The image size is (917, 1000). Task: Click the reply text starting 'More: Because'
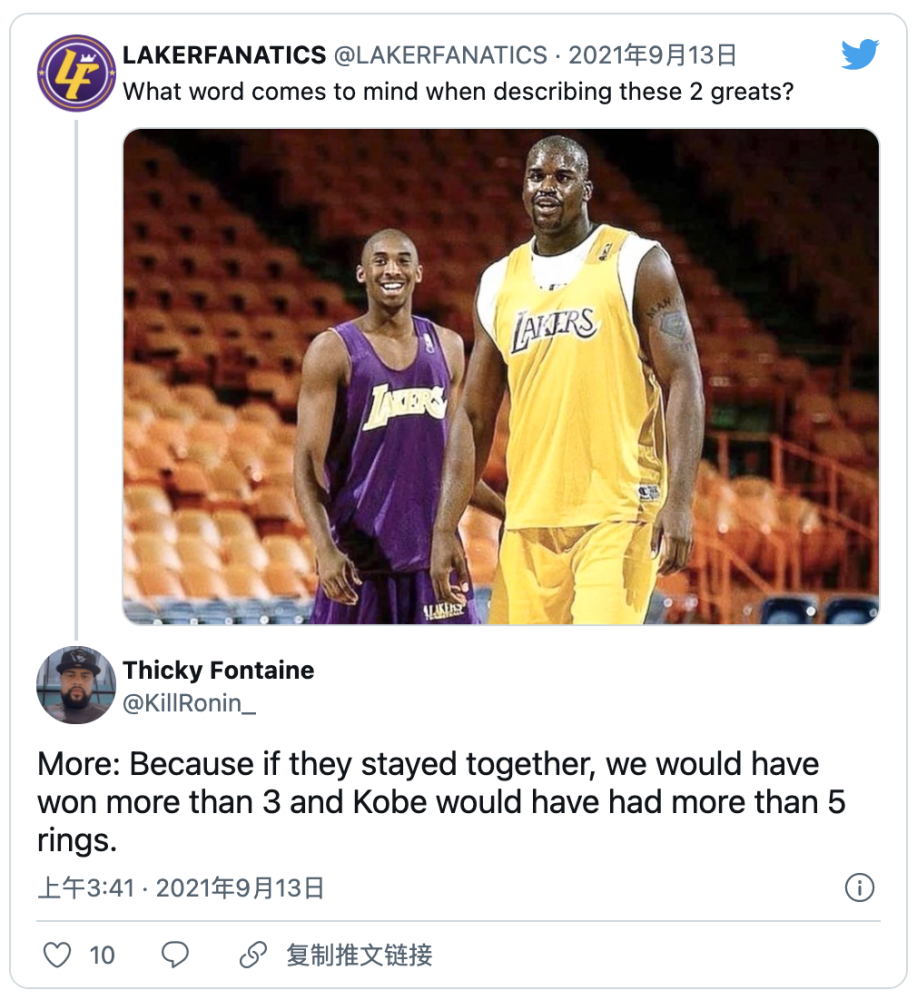(x=440, y=802)
